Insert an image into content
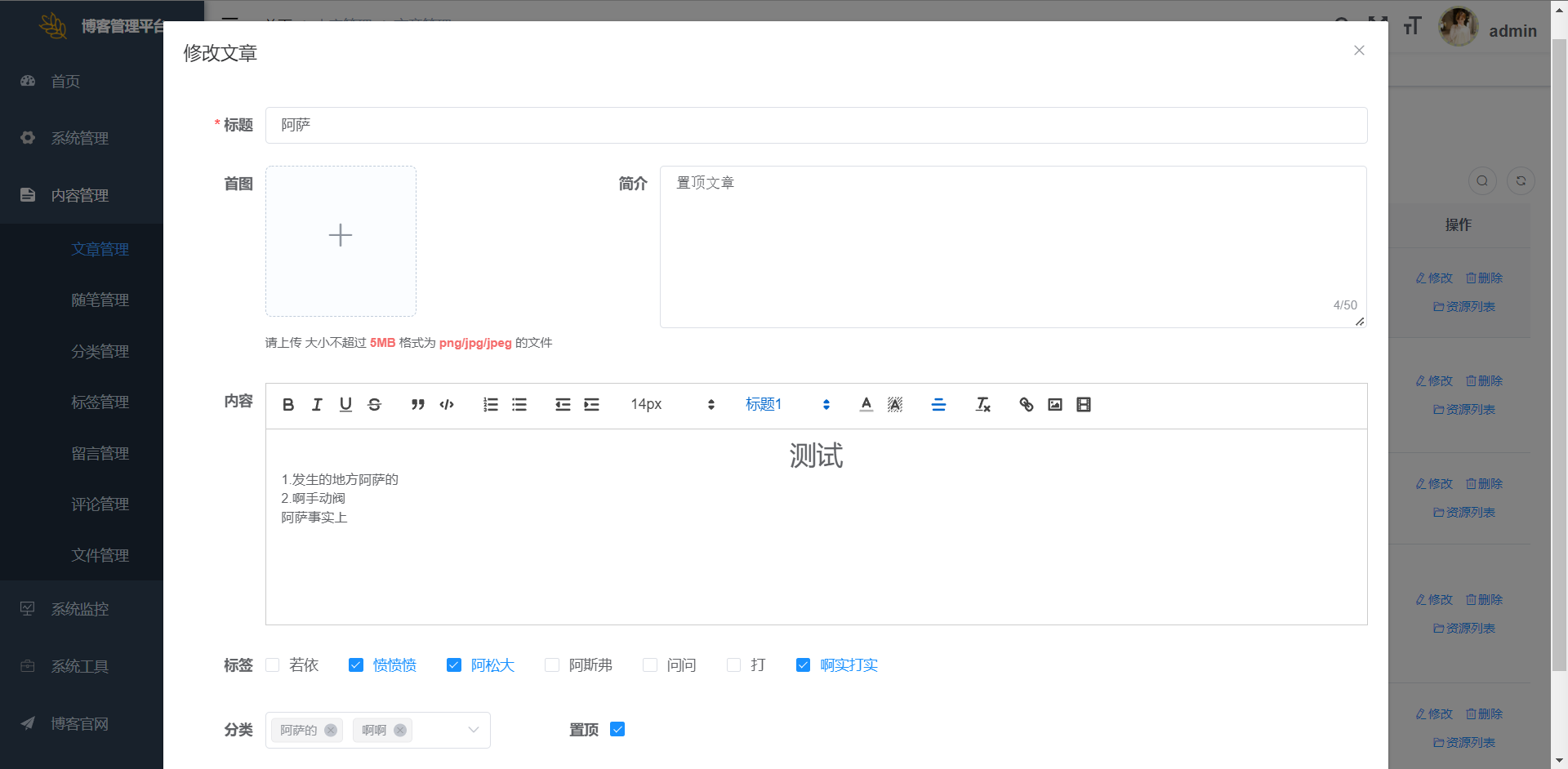The image size is (1568, 769). pyautogui.click(x=1055, y=405)
